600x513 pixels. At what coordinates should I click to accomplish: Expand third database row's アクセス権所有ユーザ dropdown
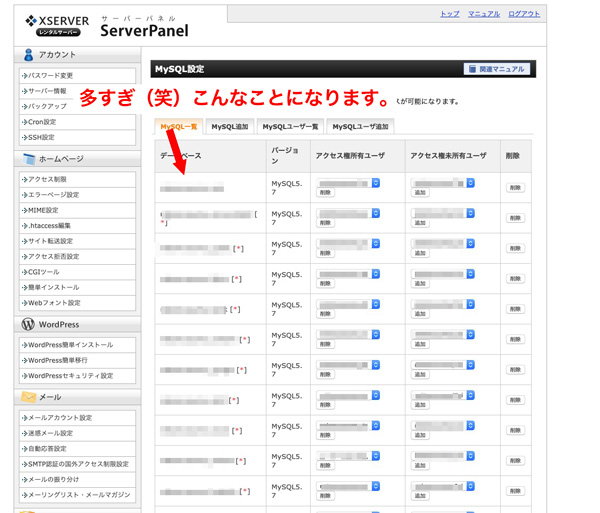[348, 243]
